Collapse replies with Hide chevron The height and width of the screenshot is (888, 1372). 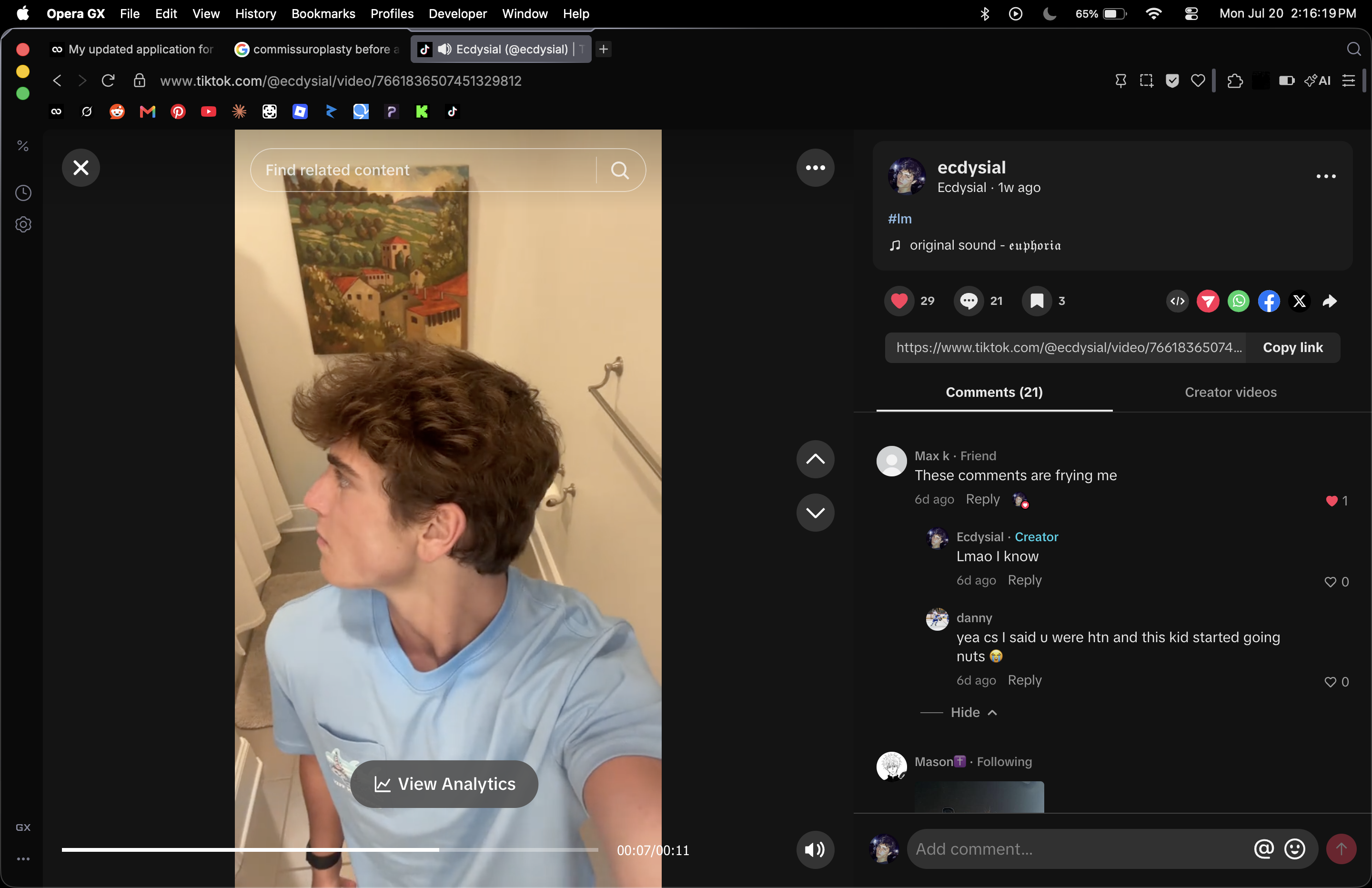(974, 713)
